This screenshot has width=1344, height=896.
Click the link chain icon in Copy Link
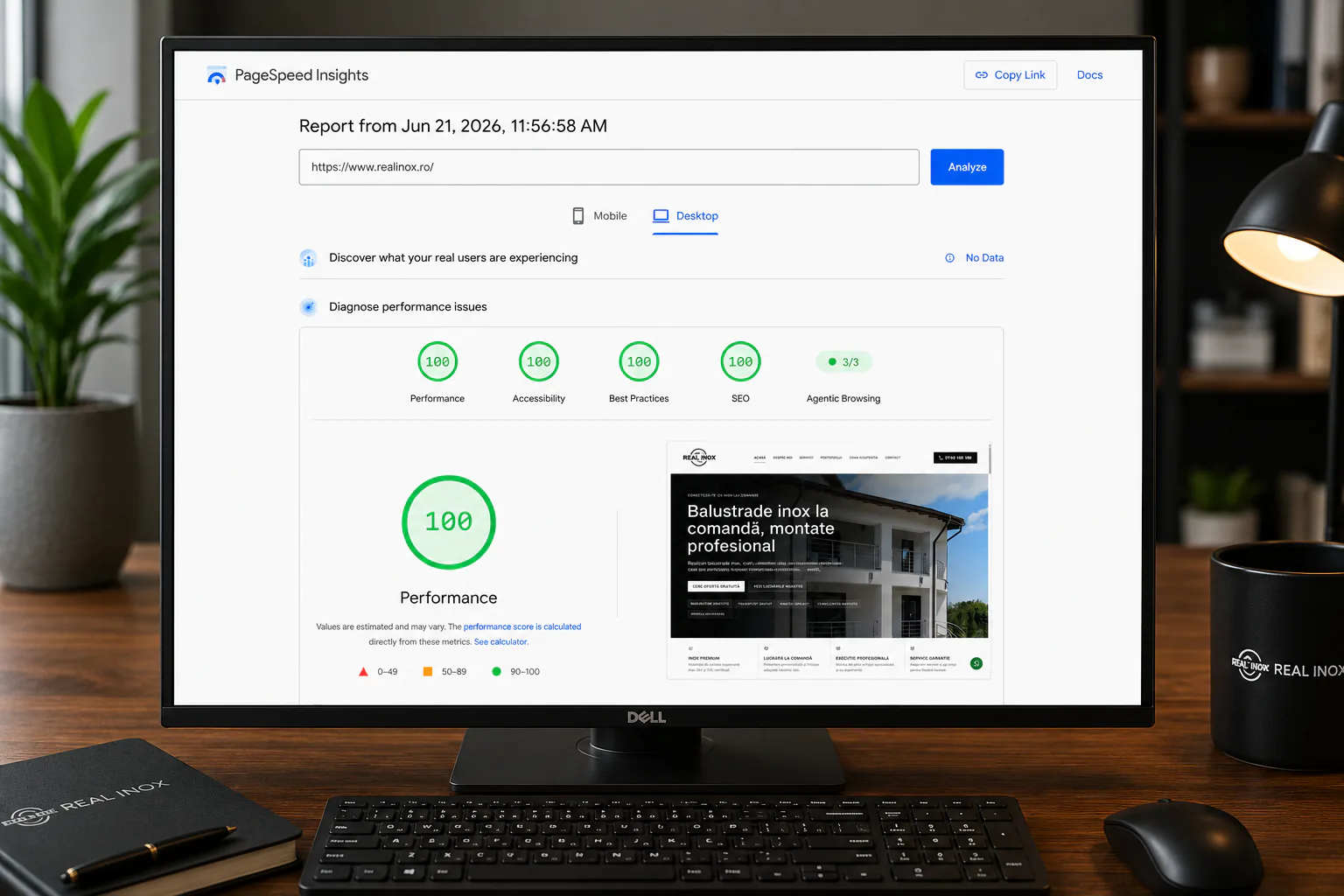982,75
